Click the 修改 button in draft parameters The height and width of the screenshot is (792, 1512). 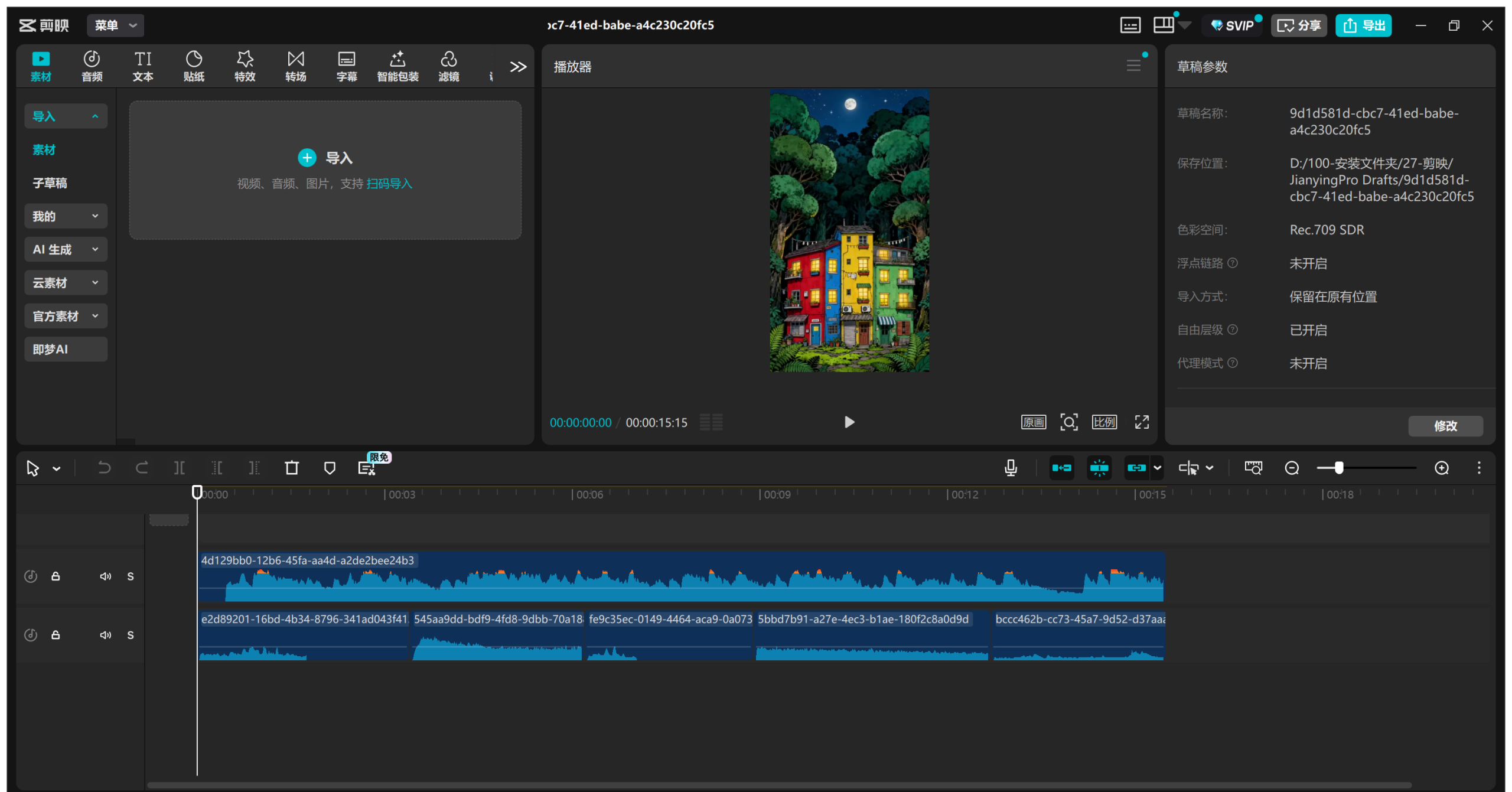click(x=1445, y=426)
